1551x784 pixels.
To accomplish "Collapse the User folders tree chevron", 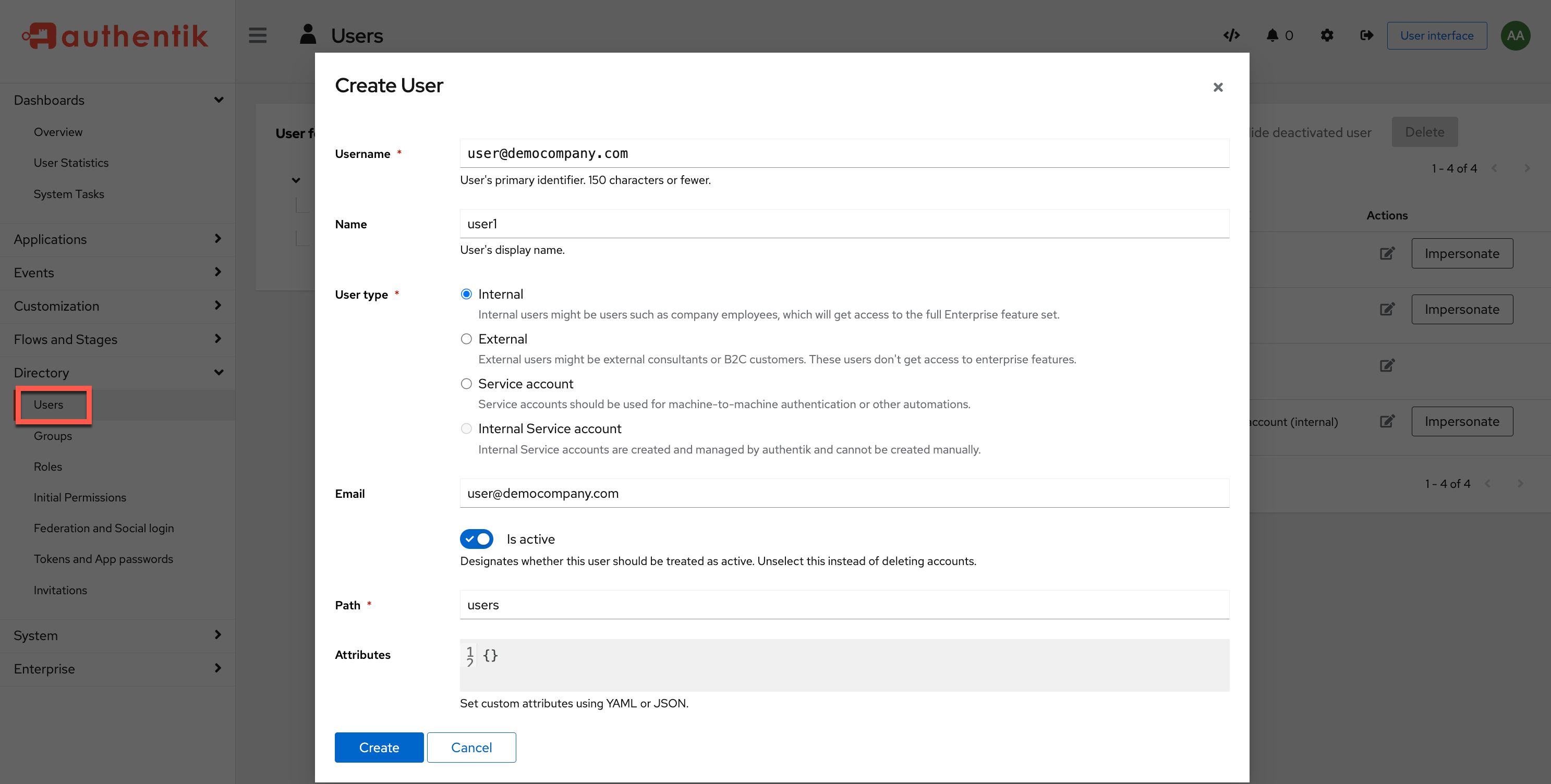I will 296,180.
